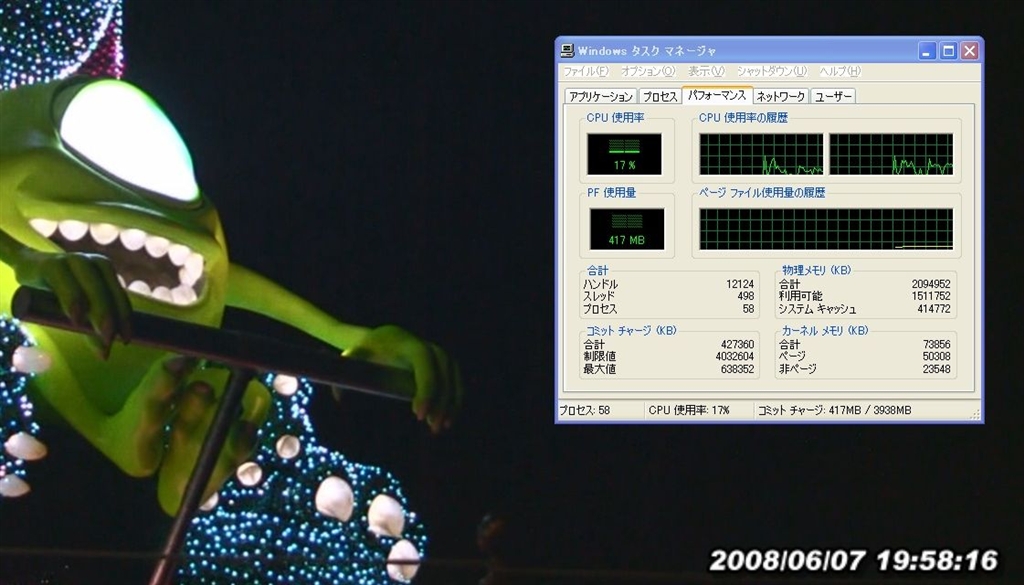The height and width of the screenshot is (585, 1024).
Task: Click commit charge 合計 value 427360
Action: [x=737, y=344]
